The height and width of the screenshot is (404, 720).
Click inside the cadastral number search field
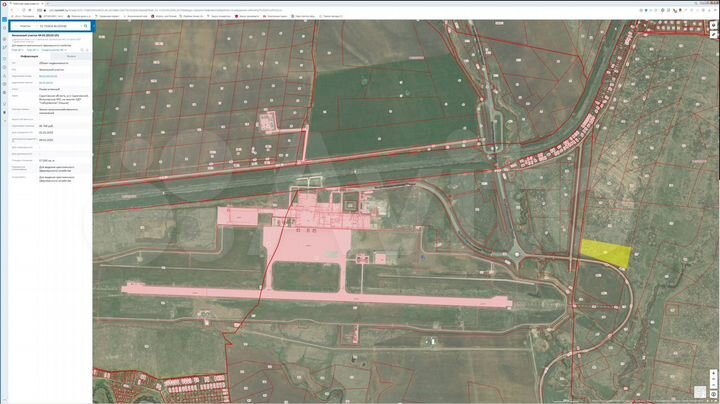point(55,28)
